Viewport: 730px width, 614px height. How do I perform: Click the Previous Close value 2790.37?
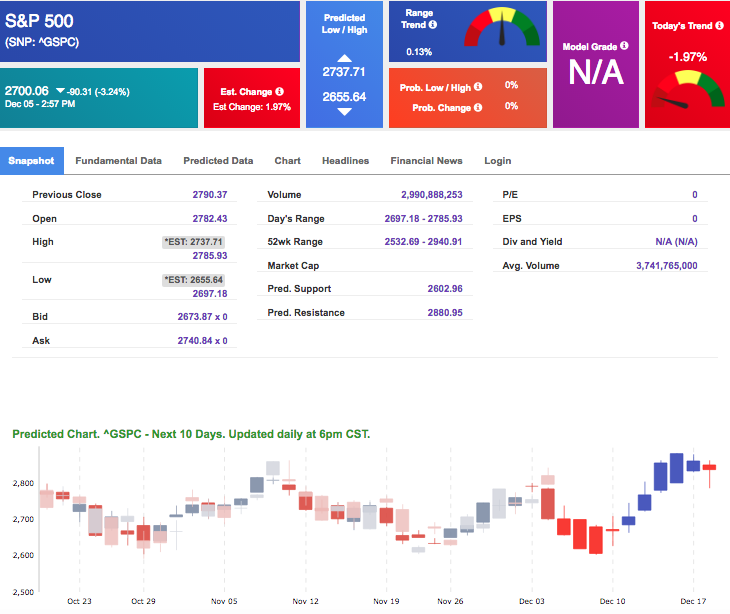210,195
